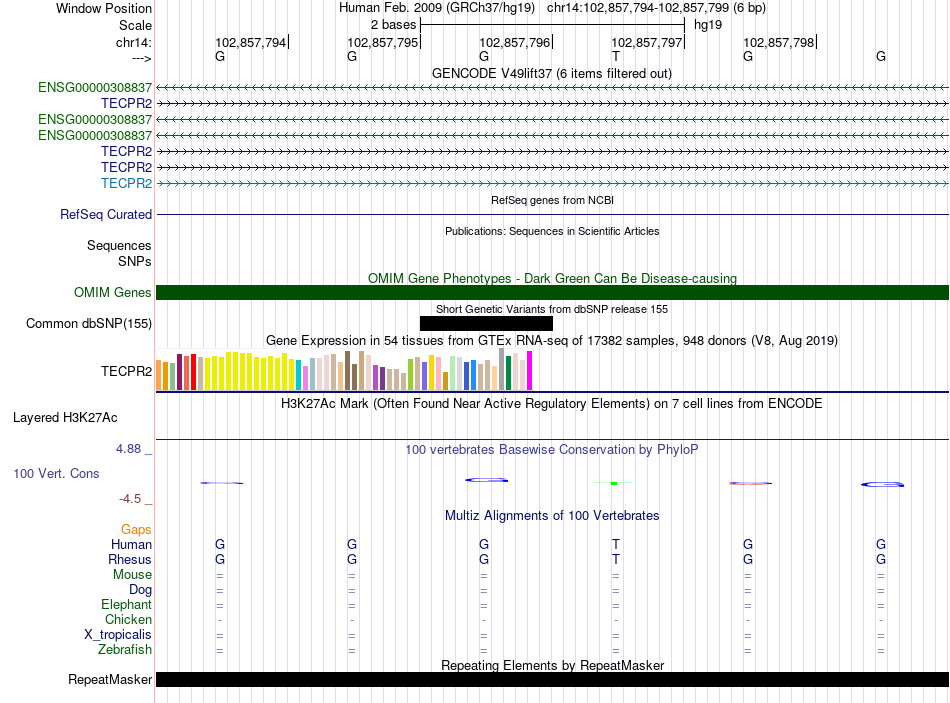Screen dimensions: 950x703
Task: Click the T base in the ruler sequence row
Action: [616, 56]
